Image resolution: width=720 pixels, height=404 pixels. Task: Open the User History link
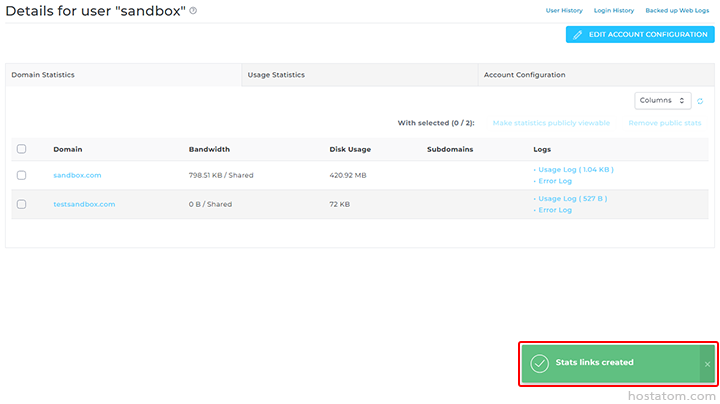point(564,10)
